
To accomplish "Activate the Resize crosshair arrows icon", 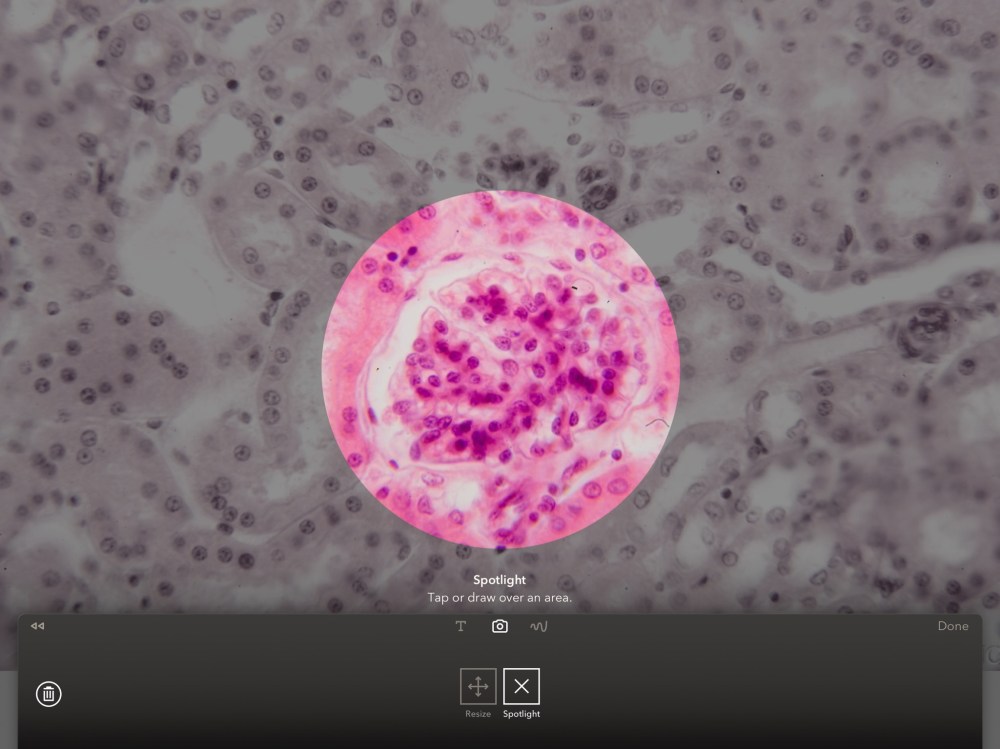I will (x=478, y=686).
